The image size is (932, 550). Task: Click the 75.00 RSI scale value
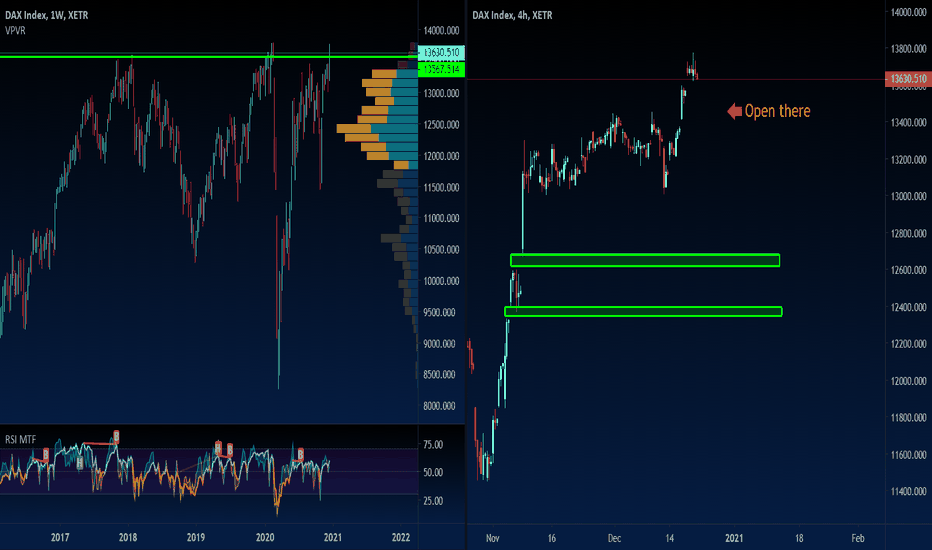433,444
